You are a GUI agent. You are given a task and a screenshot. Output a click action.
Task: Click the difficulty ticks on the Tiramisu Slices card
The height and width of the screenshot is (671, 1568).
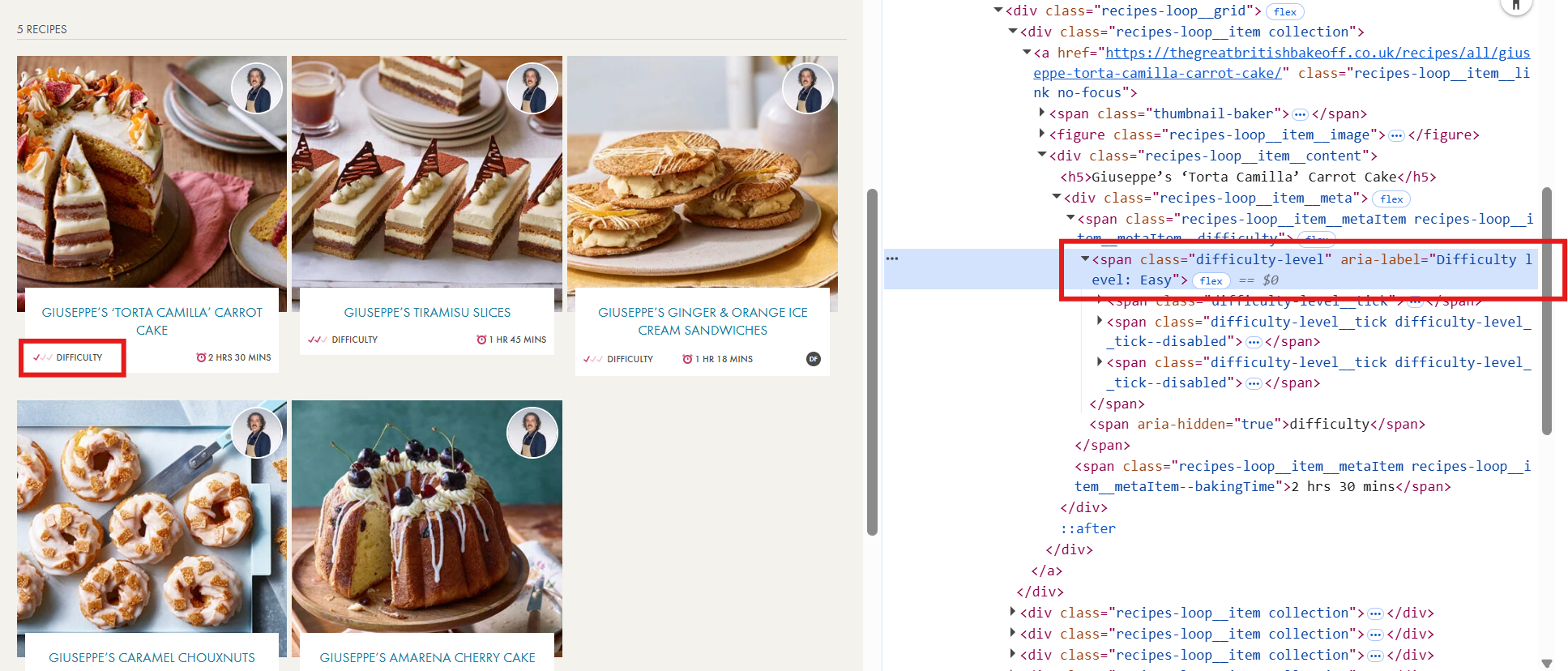click(318, 340)
